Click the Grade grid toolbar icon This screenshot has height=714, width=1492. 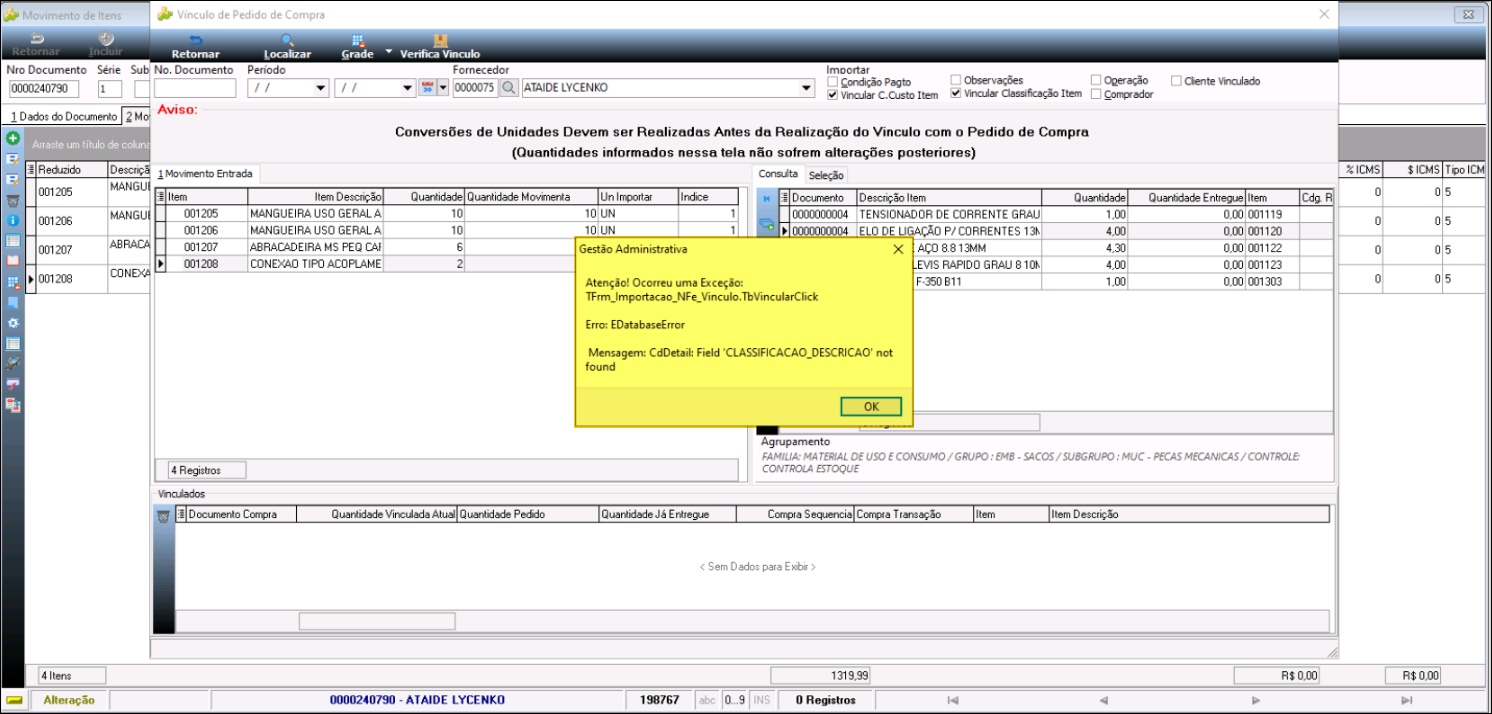357,46
